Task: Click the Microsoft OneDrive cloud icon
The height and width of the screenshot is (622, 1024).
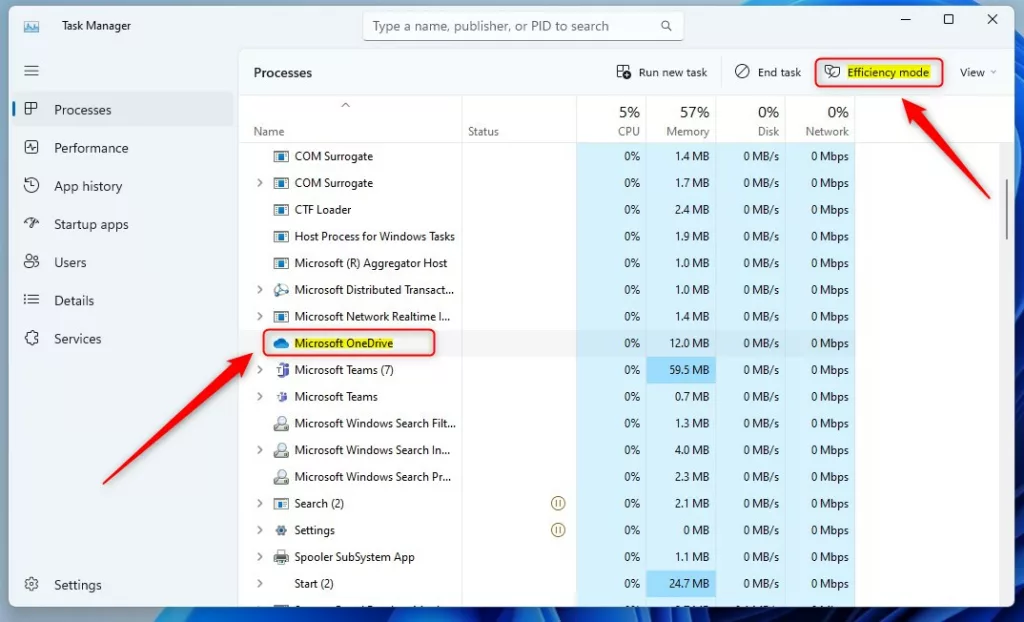Action: tap(281, 343)
